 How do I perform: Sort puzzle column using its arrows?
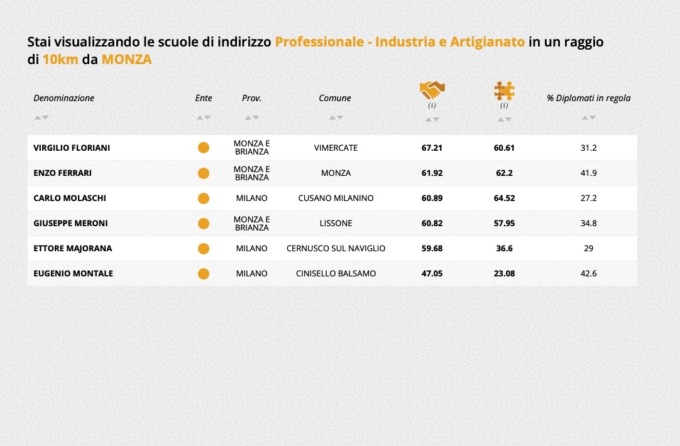click(x=504, y=119)
